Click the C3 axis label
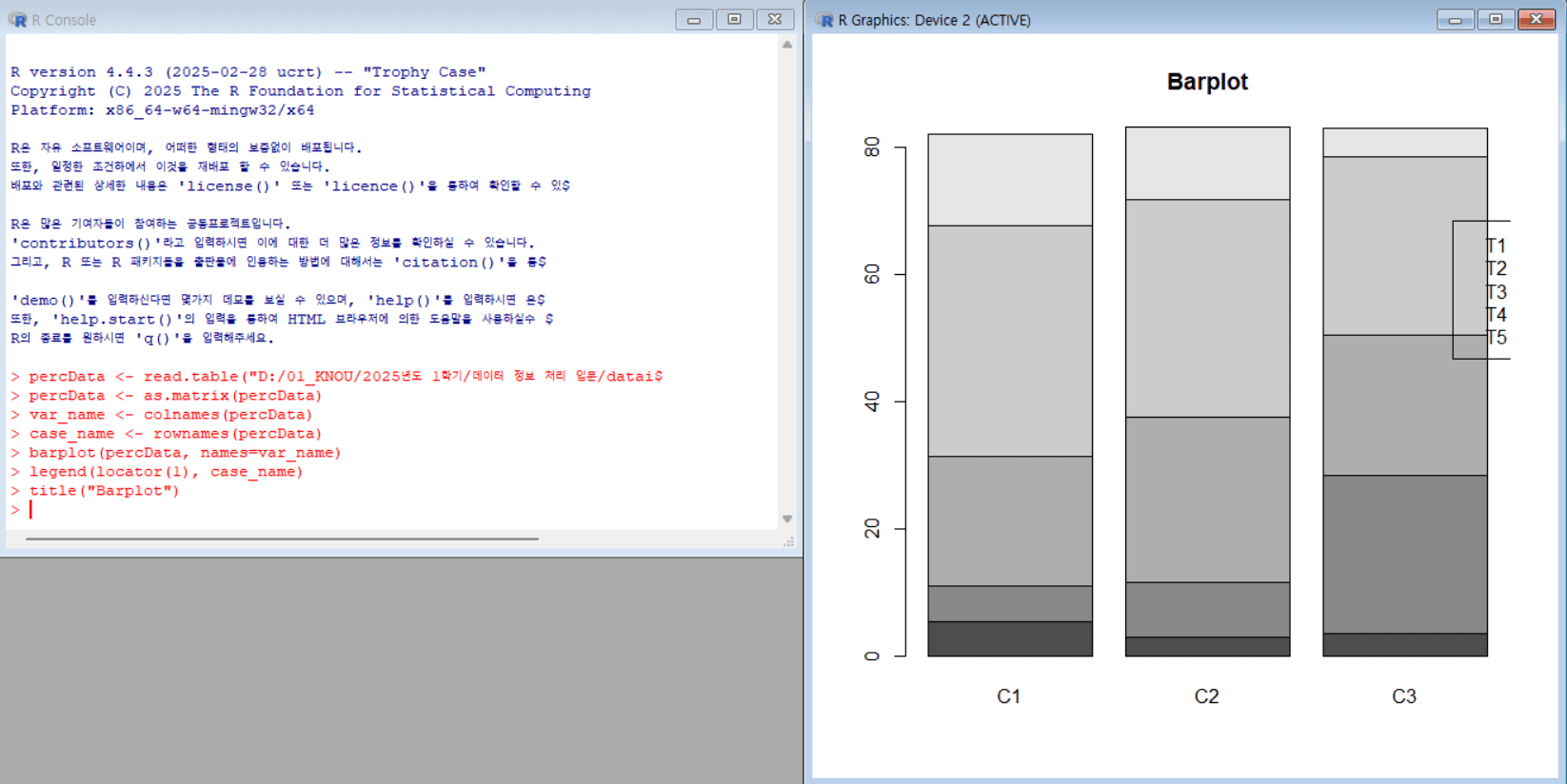Image resolution: width=1567 pixels, height=784 pixels. pos(1404,696)
